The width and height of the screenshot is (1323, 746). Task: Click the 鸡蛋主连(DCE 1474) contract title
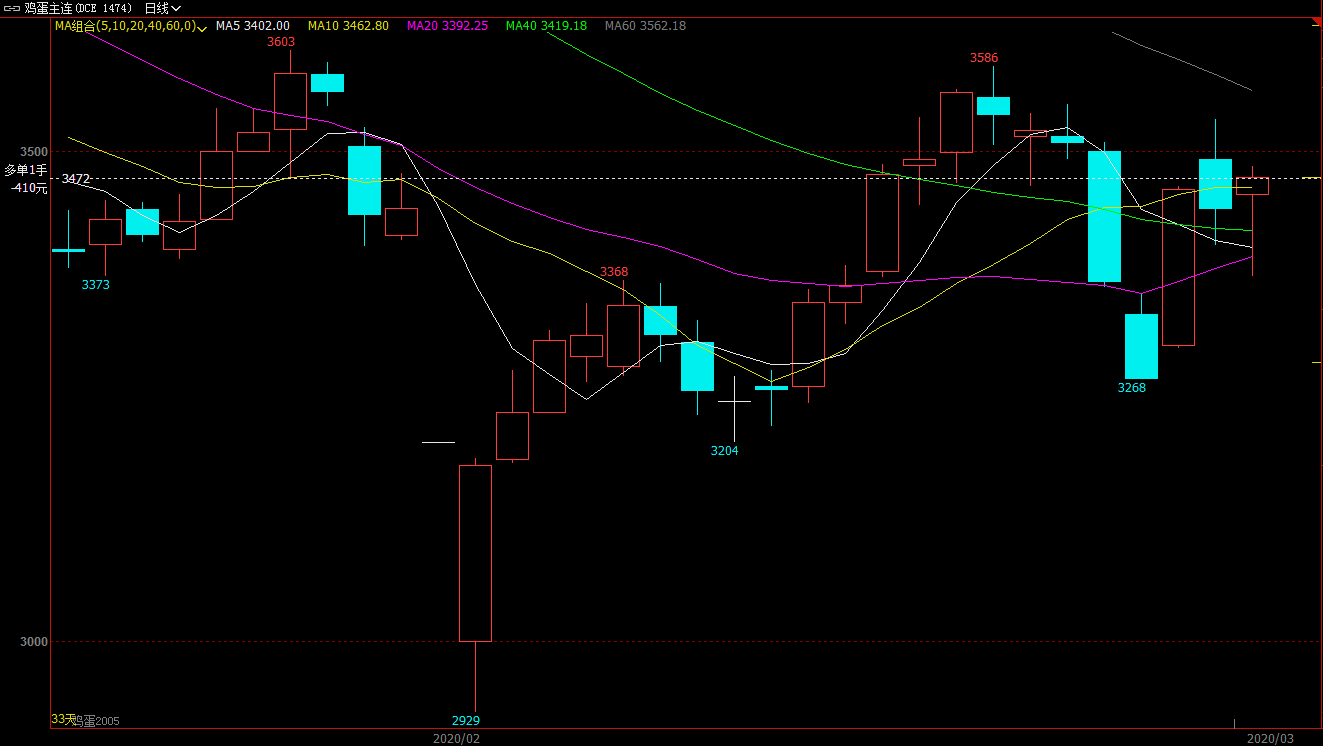pos(78,8)
